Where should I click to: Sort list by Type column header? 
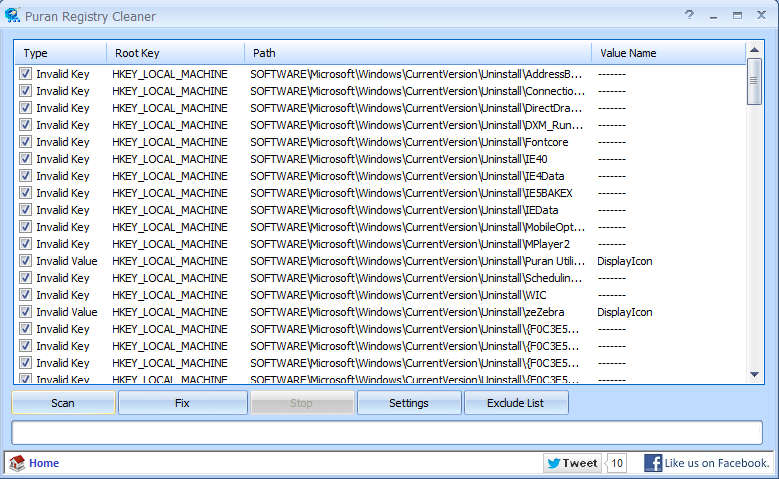(x=61, y=53)
